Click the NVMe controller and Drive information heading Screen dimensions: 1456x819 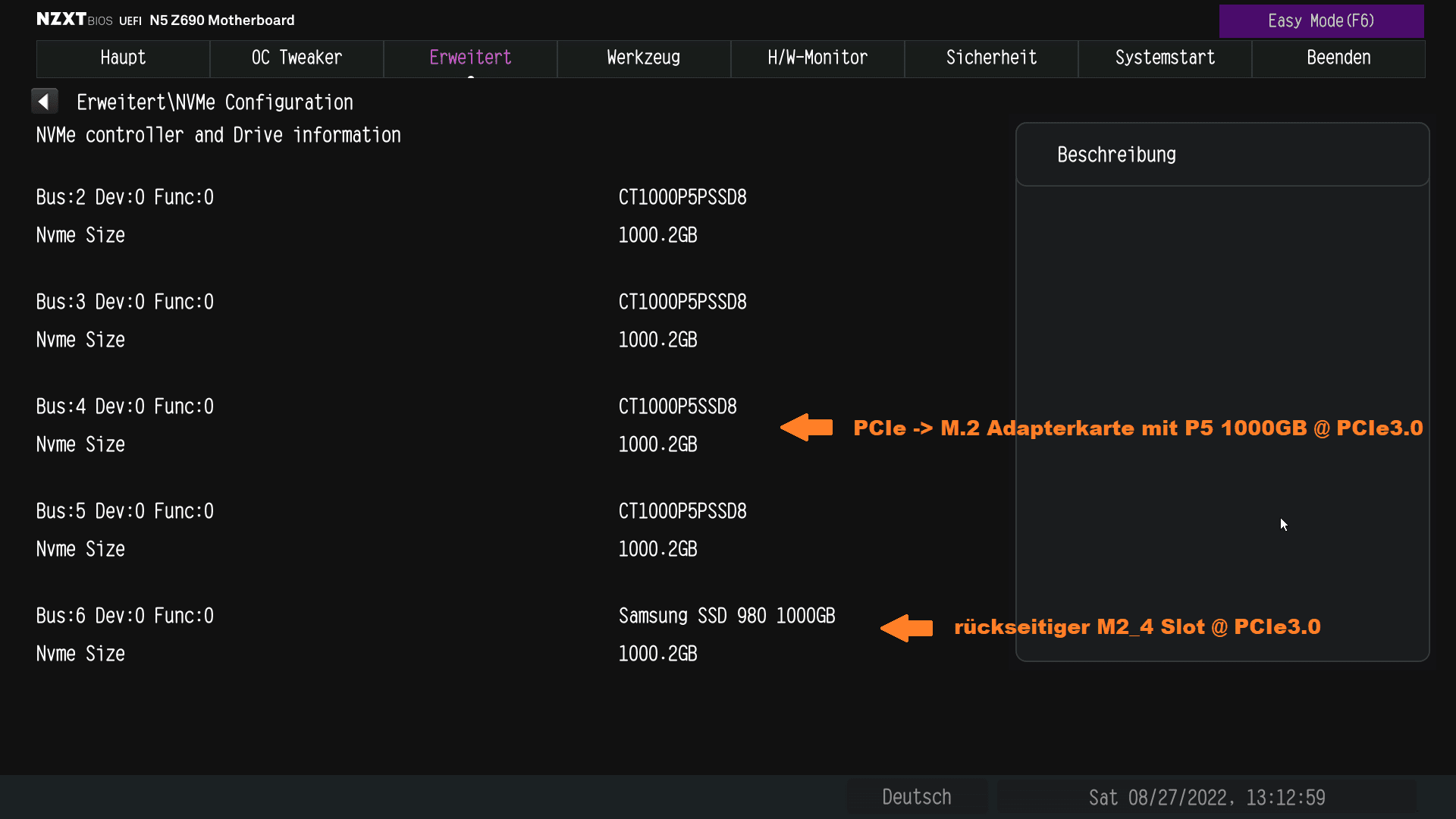coord(218,135)
